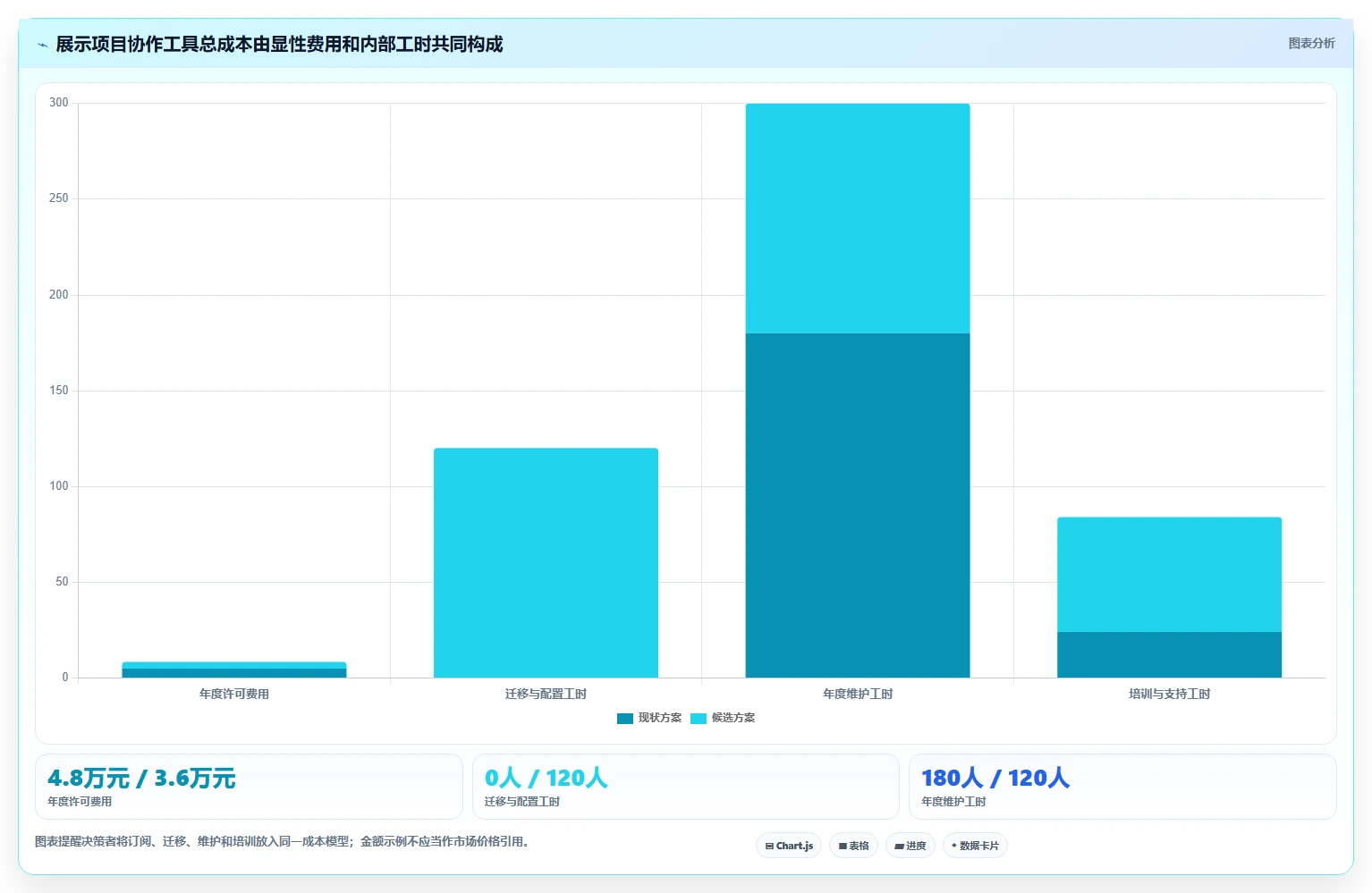The image size is (1372, 893).
Task: Click the 培训与支持工时 light 候选方案 bar segment
Action: pyautogui.click(x=1169, y=575)
